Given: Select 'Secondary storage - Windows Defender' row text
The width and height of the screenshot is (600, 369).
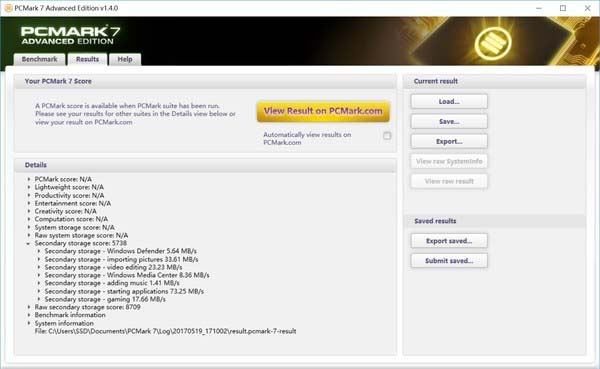Looking at the screenshot, I should tap(121, 251).
